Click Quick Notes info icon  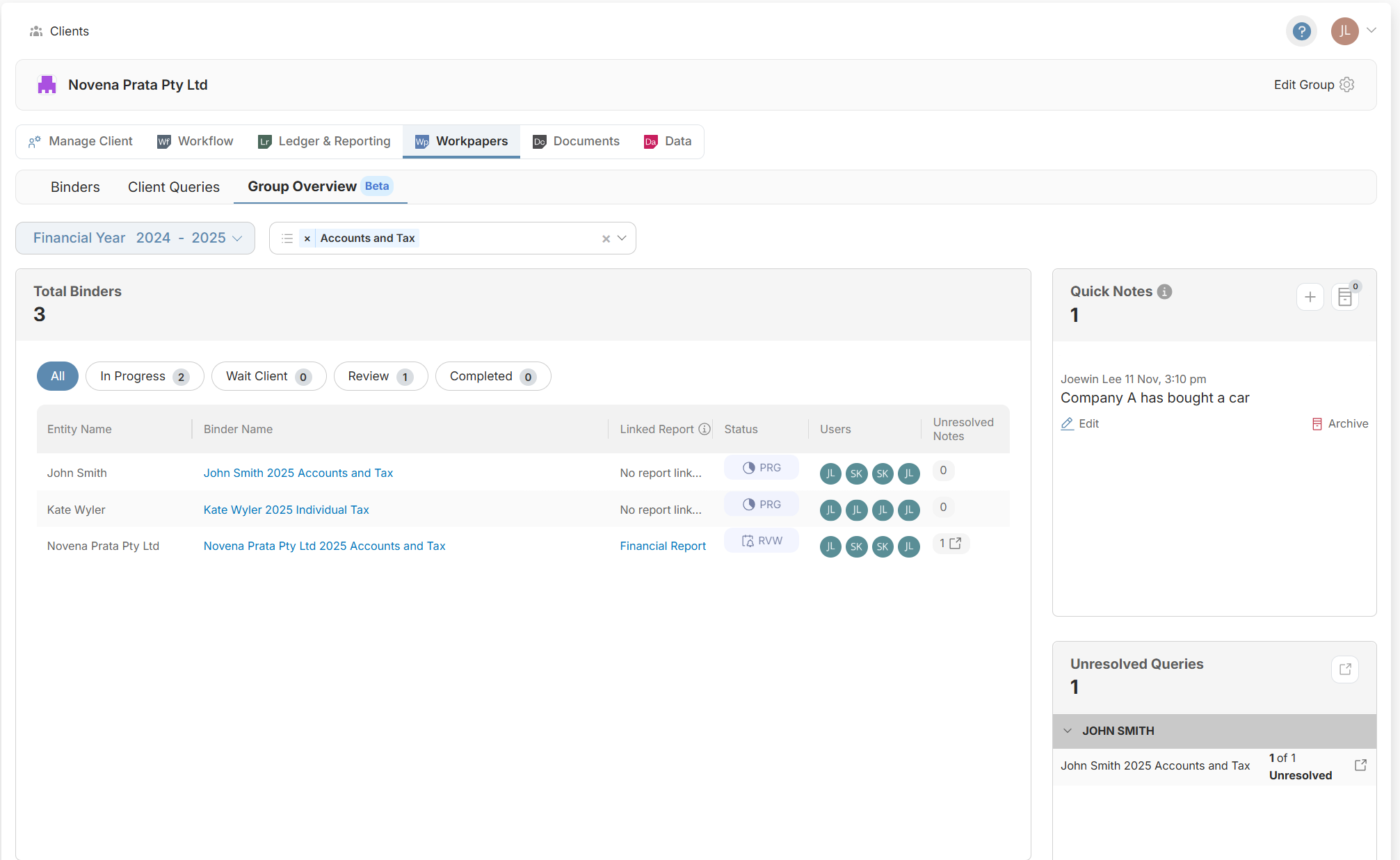point(1164,292)
